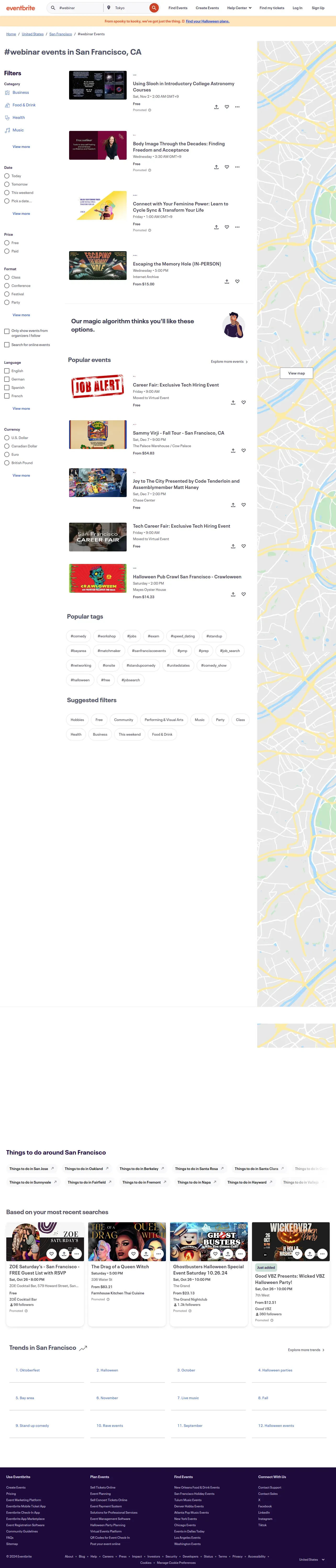Expand View more under Category
Screen dimensions: 336x1568
pyautogui.click(x=21, y=147)
